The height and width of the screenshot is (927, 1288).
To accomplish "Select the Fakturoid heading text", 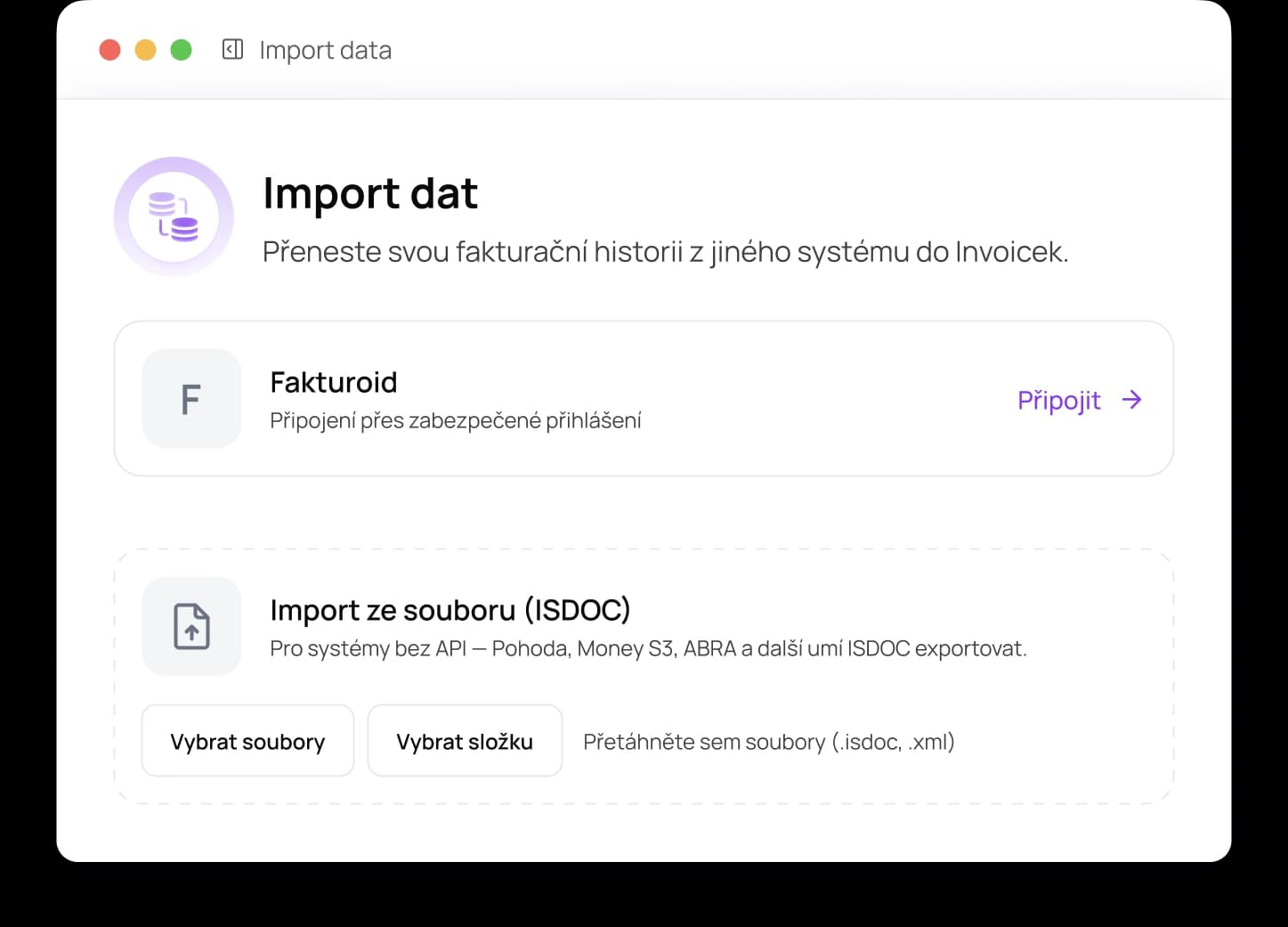I will (334, 382).
